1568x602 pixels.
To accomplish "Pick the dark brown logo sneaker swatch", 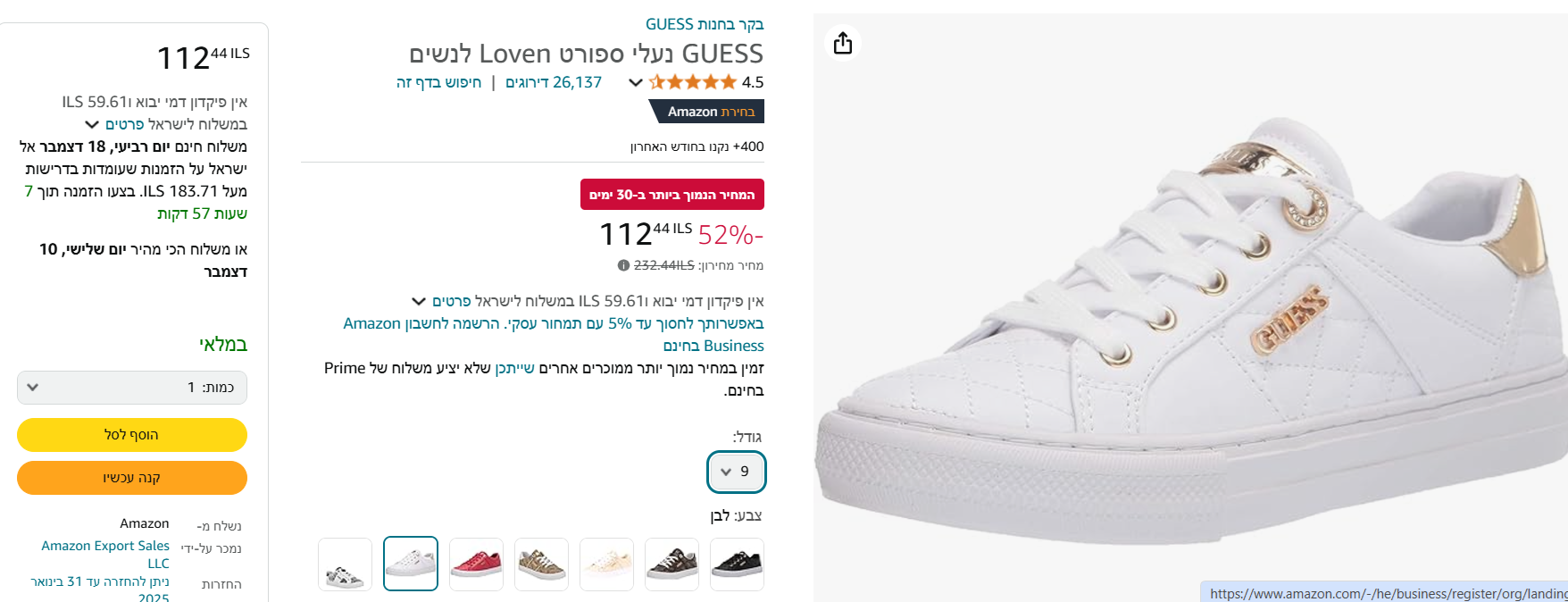I will 671,564.
